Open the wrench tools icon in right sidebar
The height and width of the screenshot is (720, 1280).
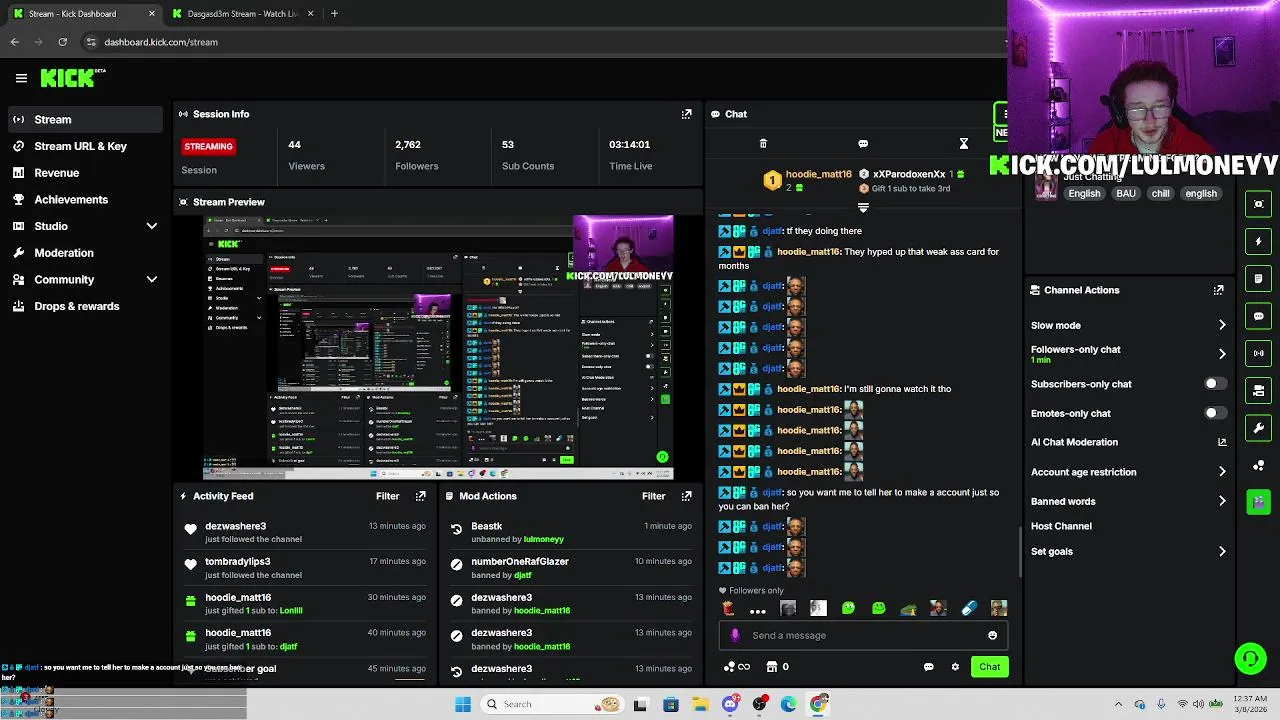pyautogui.click(x=1258, y=428)
